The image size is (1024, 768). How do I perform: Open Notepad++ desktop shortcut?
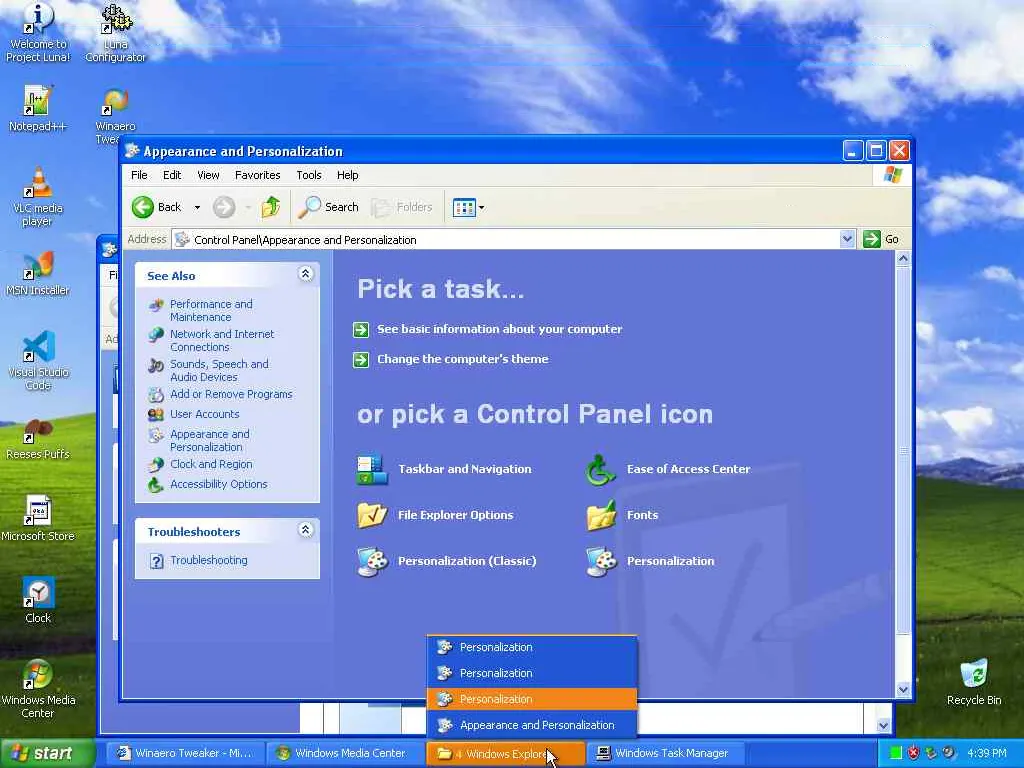[x=37, y=109]
